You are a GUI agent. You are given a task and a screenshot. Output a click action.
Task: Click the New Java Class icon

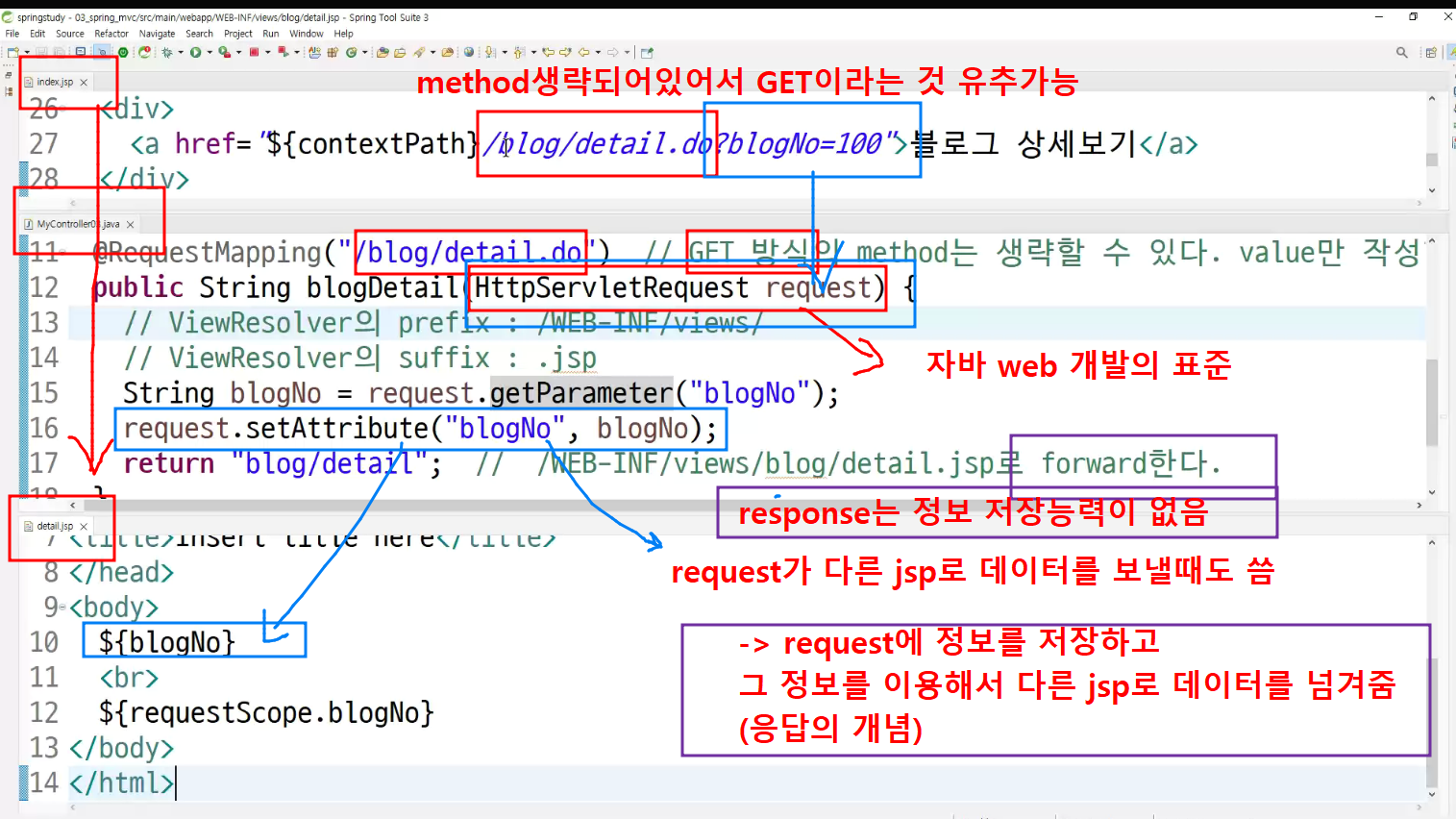click(315, 52)
